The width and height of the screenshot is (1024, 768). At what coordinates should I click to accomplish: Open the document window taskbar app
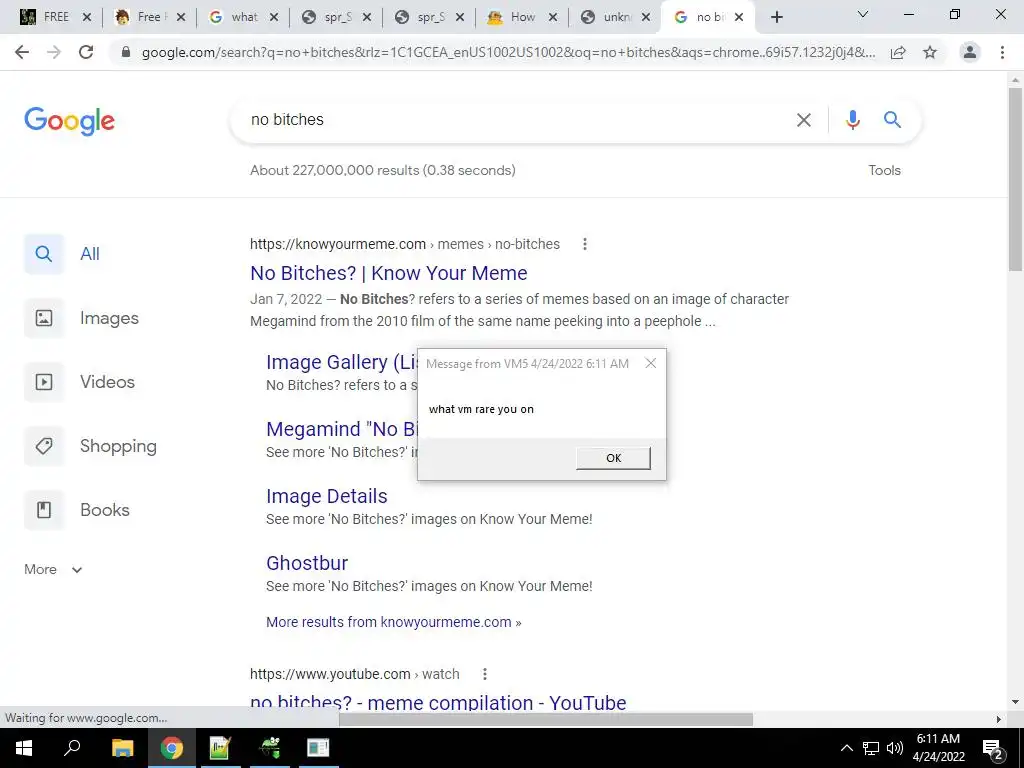(x=318, y=748)
